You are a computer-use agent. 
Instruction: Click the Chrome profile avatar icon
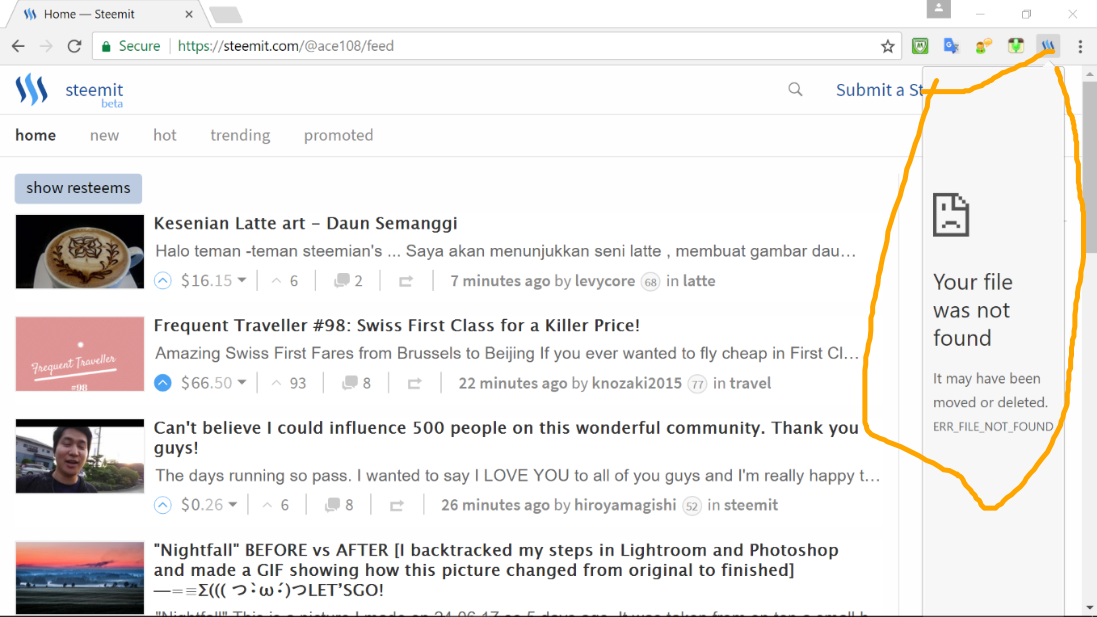click(x=939, y=9)
